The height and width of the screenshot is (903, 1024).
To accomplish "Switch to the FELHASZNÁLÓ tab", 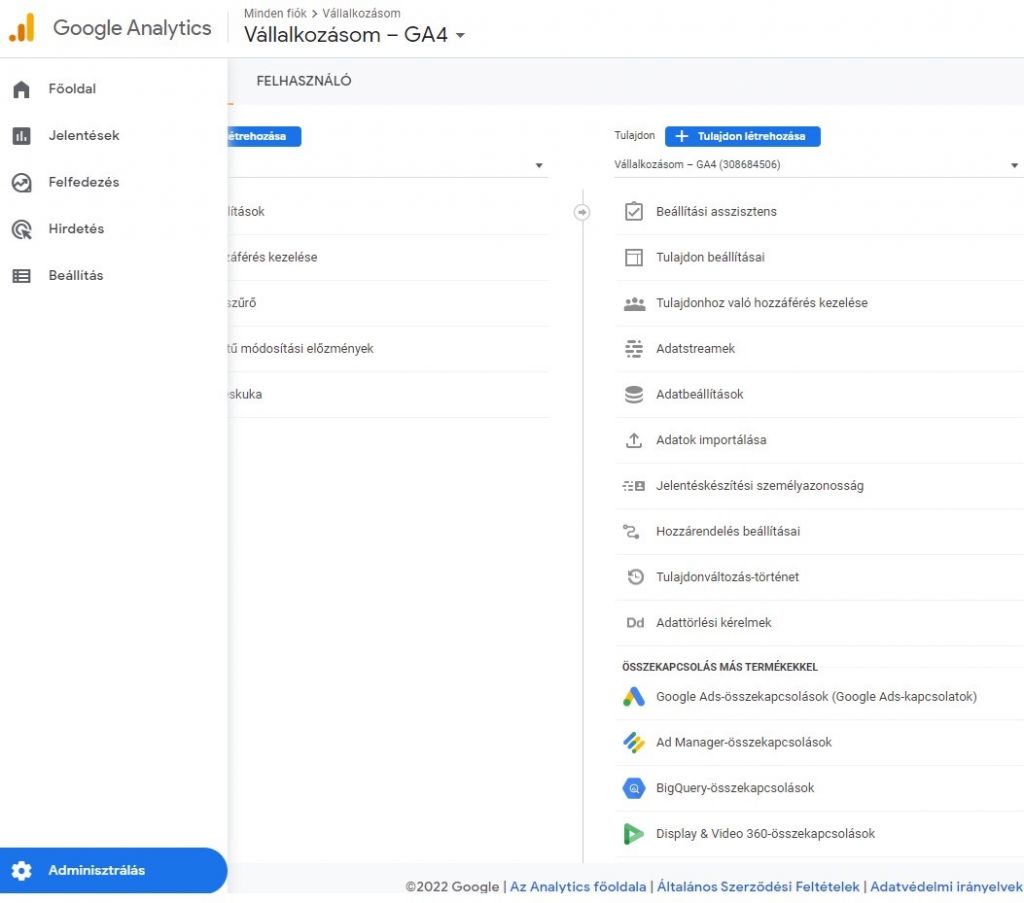I will 304,81.
